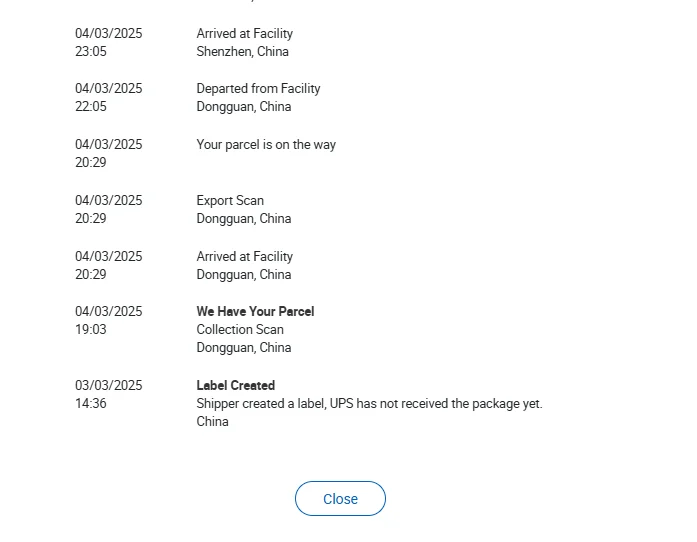Select "Arrived at Facility" entry for Shenzhen
This screenshot has height=542, width=697.
pyautogui.click(x=244, y=33)
